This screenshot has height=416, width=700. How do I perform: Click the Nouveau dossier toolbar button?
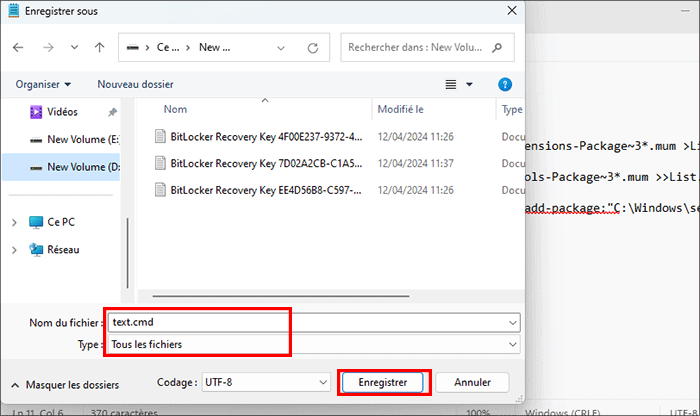point(135,85)
